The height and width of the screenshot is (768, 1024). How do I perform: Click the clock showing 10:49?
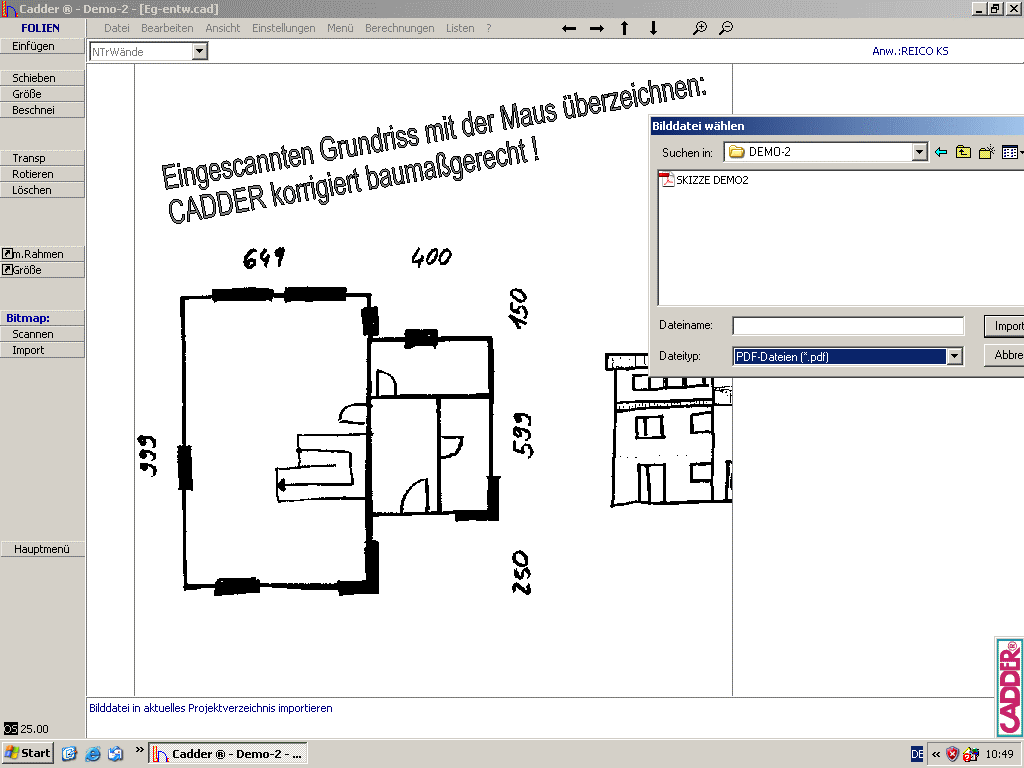999,754
